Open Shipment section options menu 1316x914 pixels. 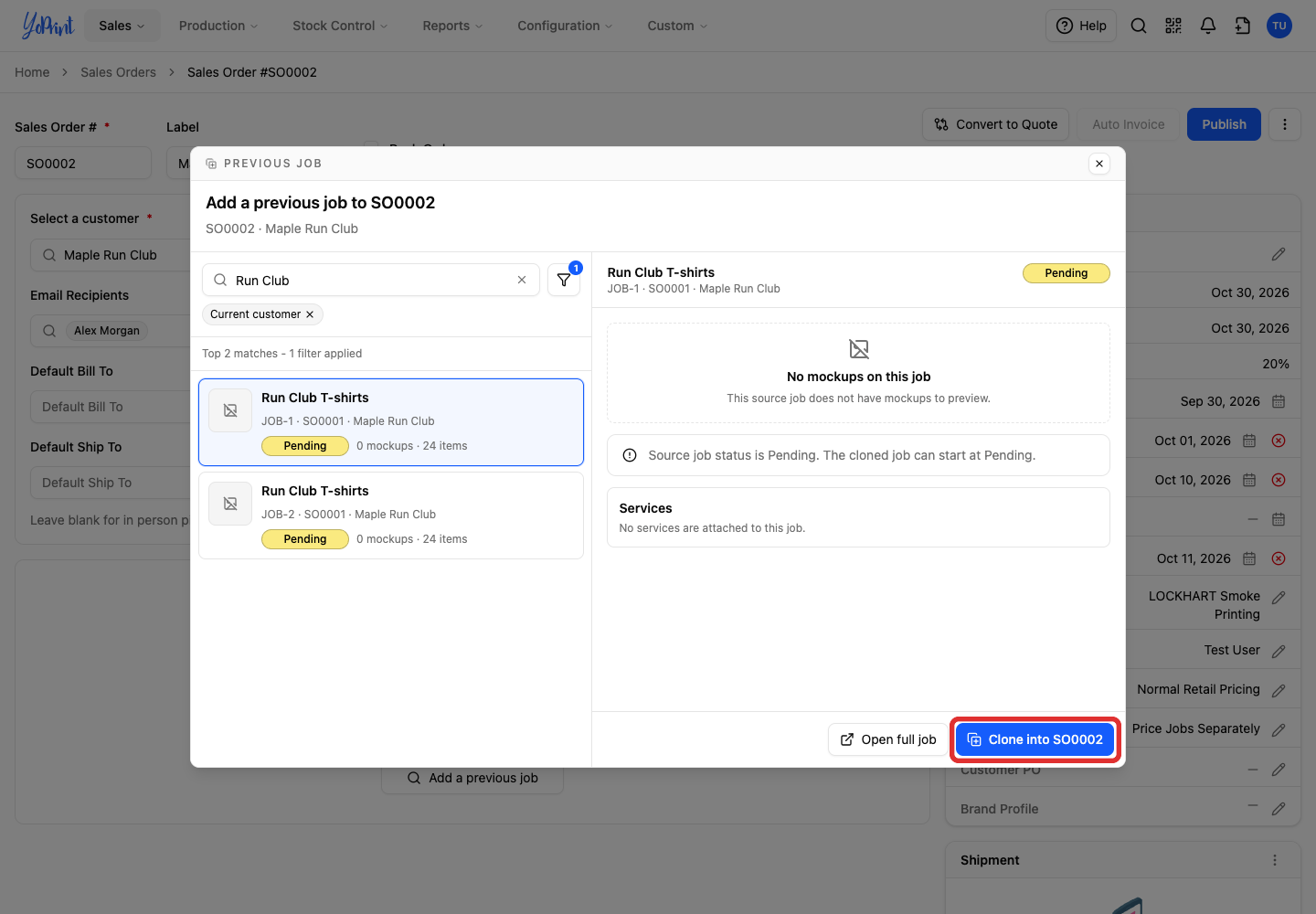1275,860
